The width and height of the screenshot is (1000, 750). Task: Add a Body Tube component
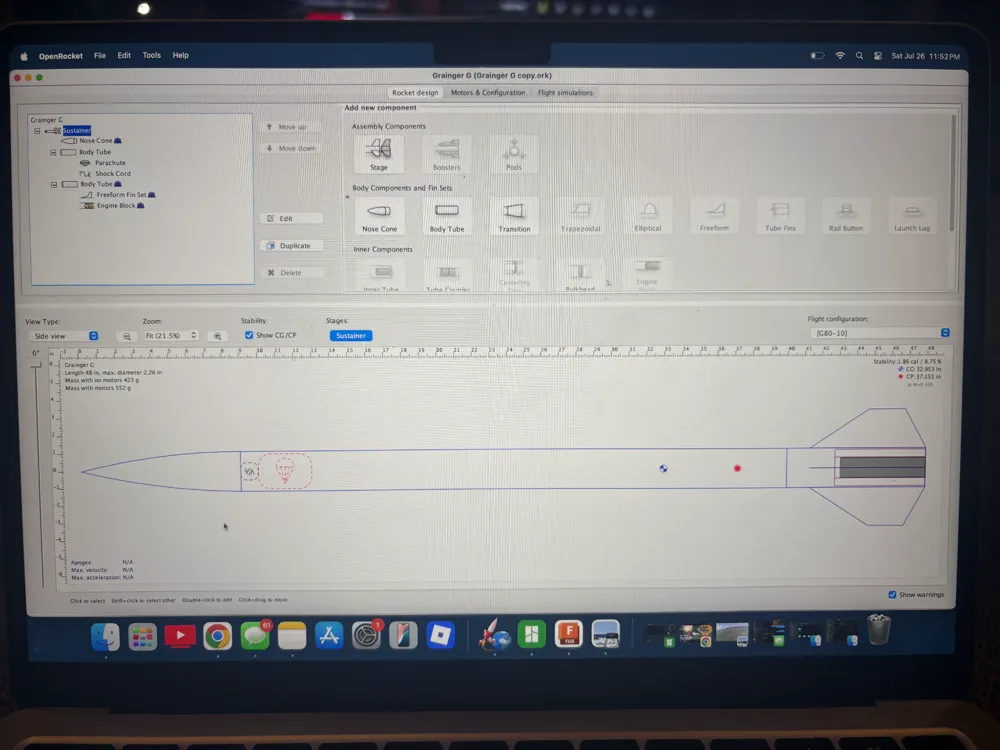tap(446, 216)
